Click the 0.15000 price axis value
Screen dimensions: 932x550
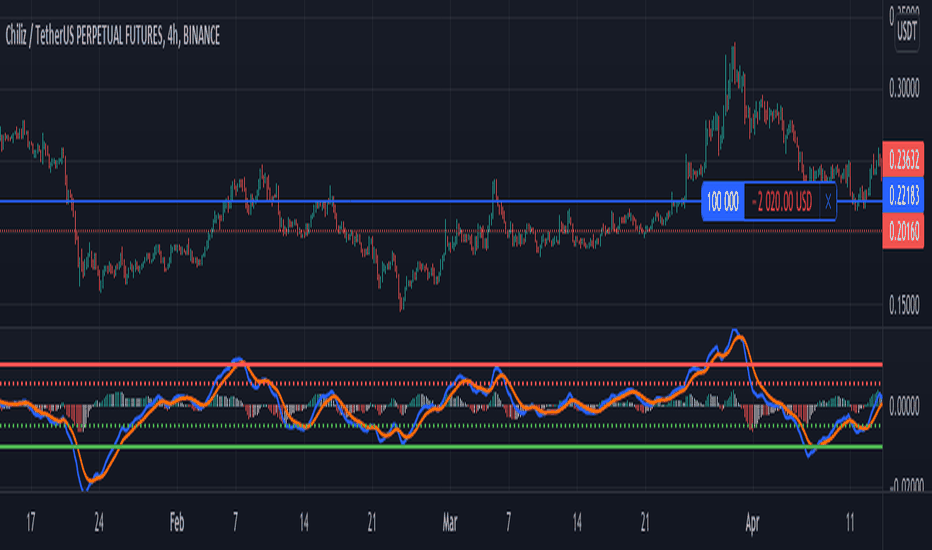[x=904, y=306]
